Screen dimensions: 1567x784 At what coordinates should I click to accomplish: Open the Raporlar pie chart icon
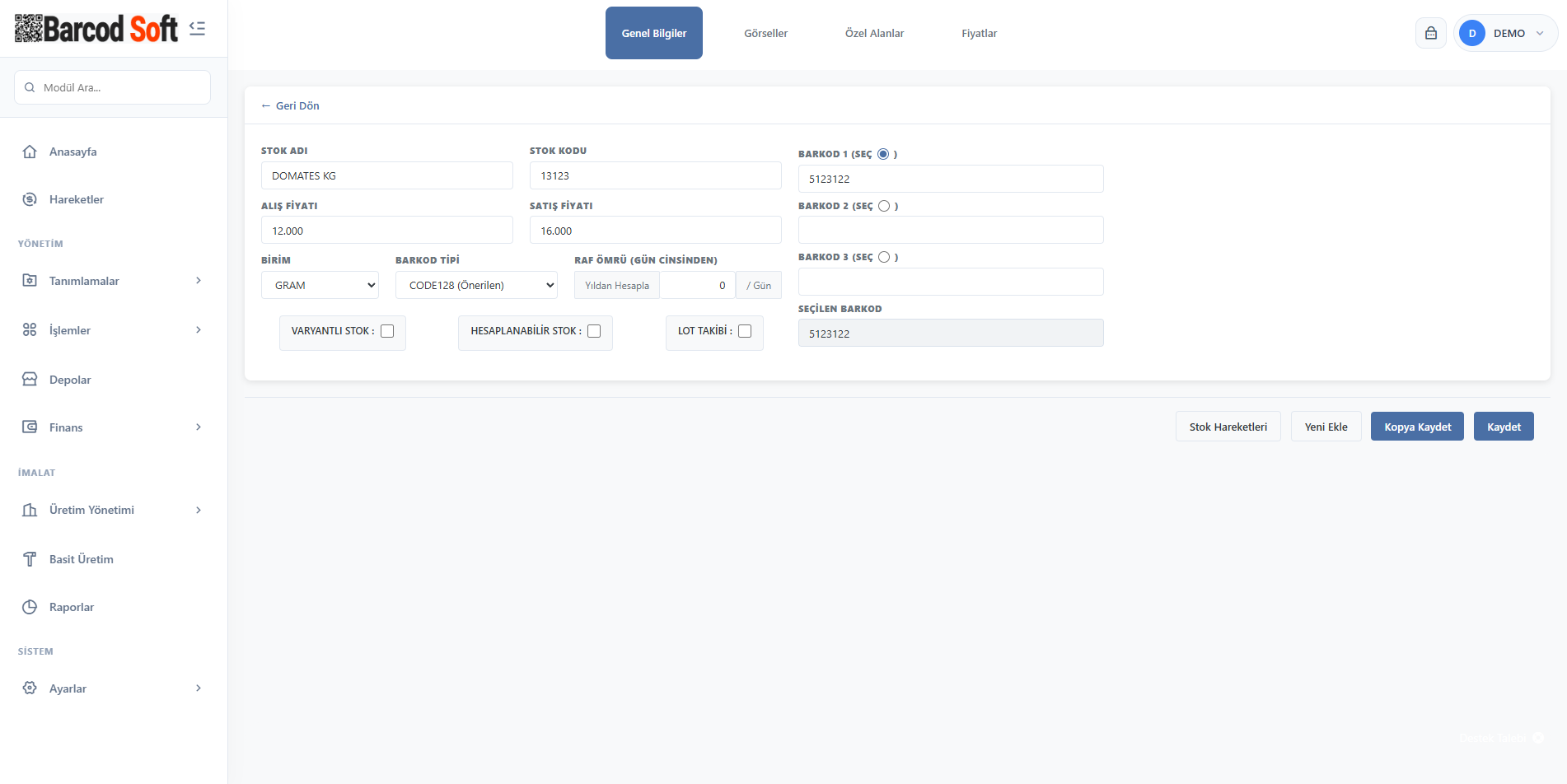coord(30,607)
